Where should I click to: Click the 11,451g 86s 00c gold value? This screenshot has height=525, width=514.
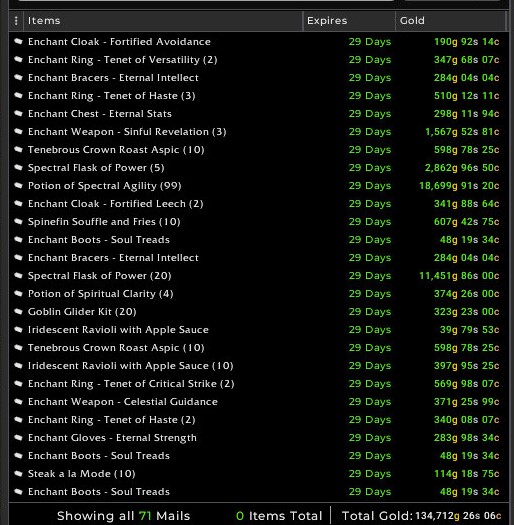[x=459, y=276]
